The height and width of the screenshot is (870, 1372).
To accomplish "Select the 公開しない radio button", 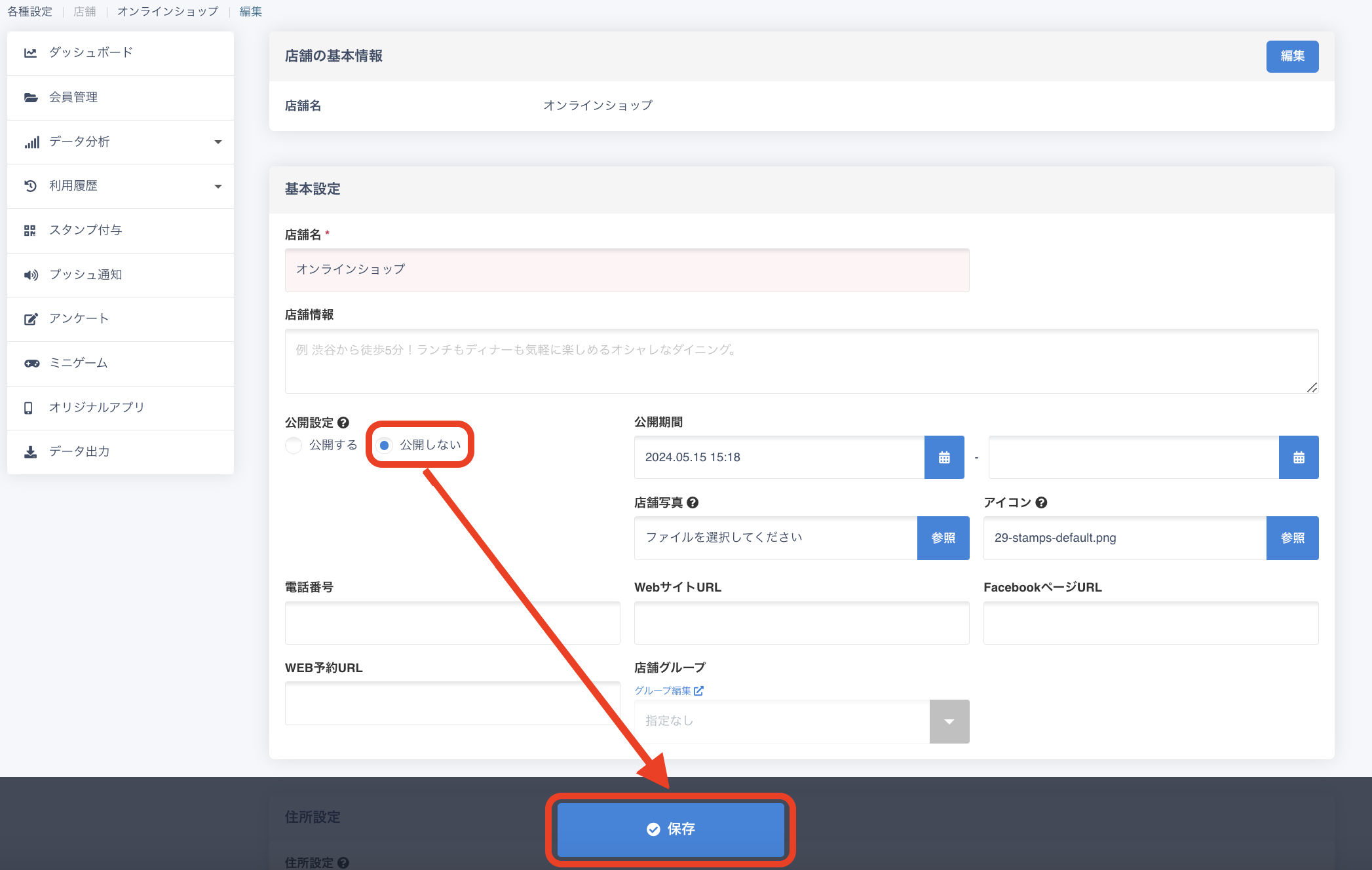I will (385, 445).
